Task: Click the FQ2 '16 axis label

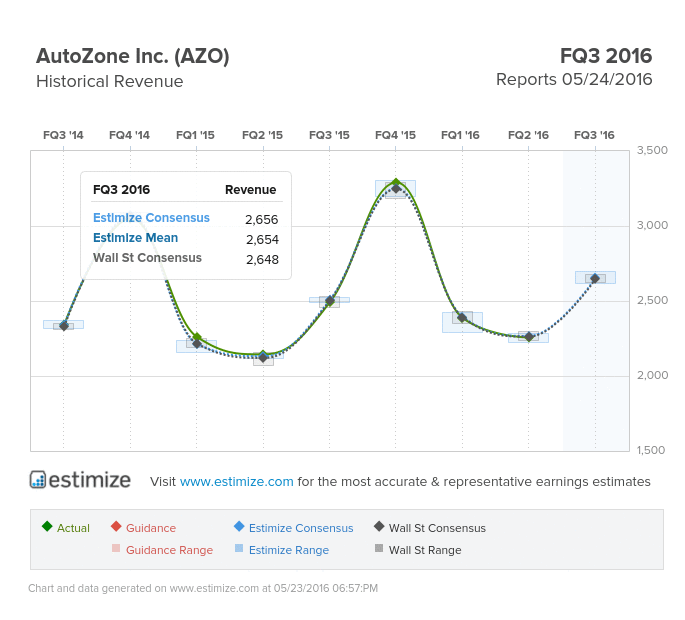Action: pyautogui.click(x=529, y=135)
